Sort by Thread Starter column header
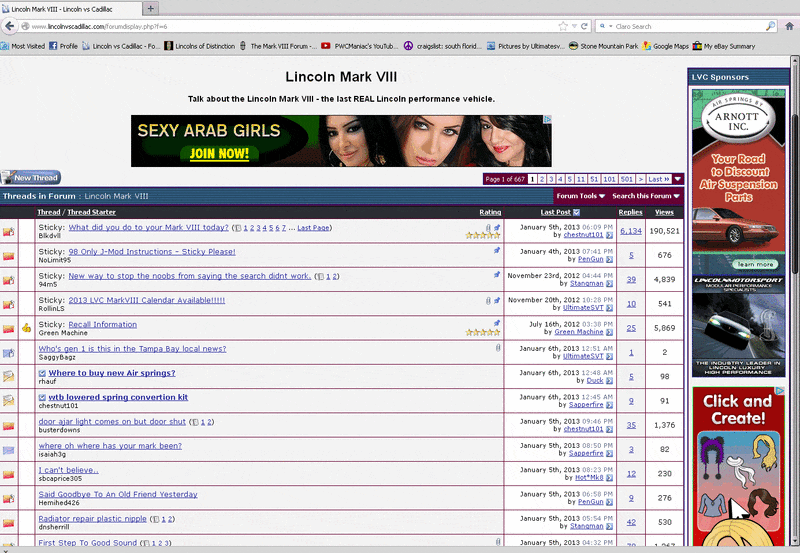Viewport: 800px width, 553px height. point(91,212)
